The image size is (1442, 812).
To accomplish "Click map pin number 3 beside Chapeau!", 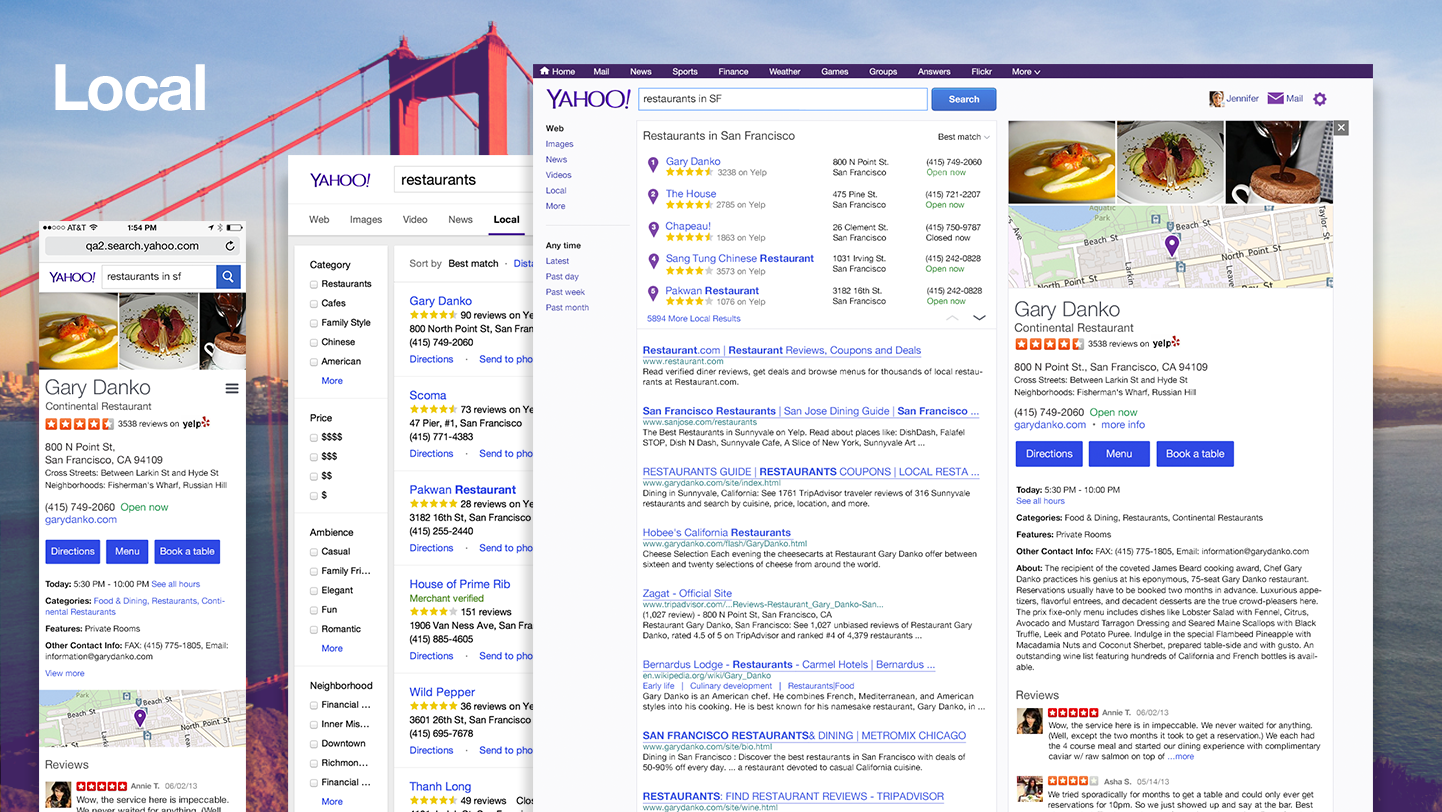I will point(653,230).
